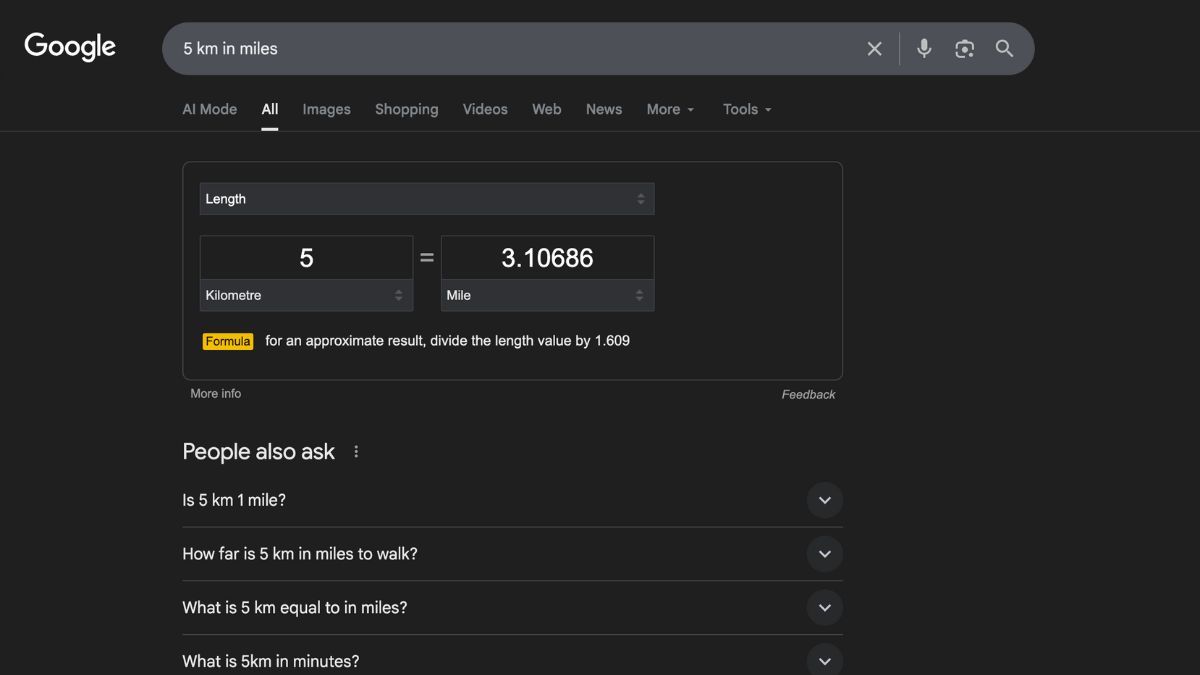Click the Feedback link

(x=808, y=395)
